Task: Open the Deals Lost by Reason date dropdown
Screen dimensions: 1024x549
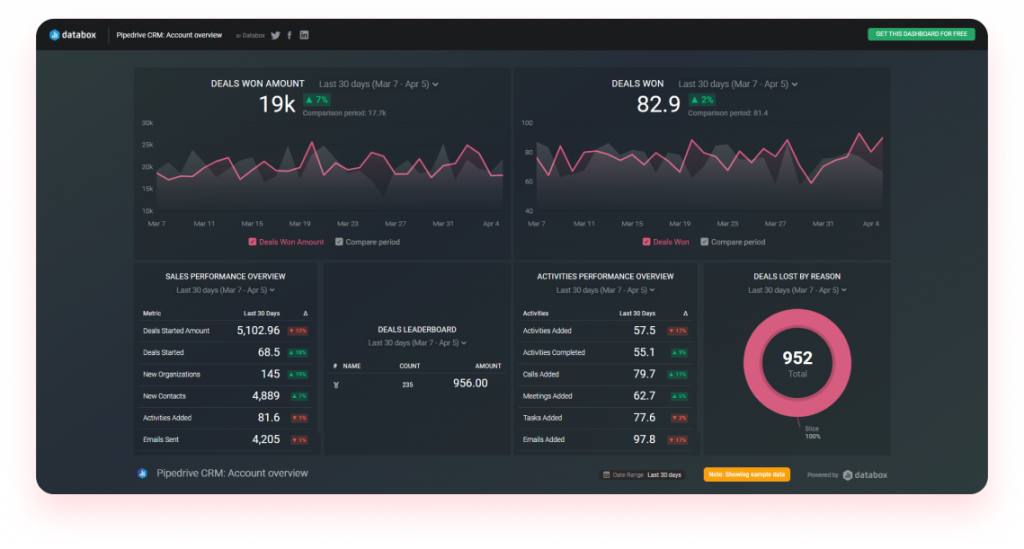Action: click(797, 290)
